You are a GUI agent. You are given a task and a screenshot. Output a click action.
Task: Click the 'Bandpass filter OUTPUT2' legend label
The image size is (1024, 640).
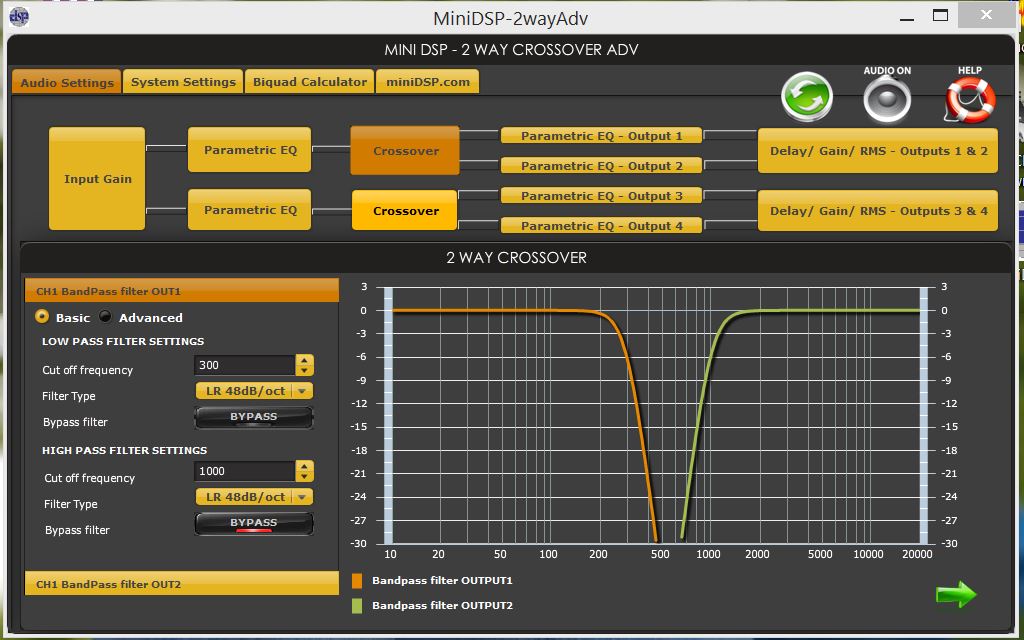tap(442, 605)
